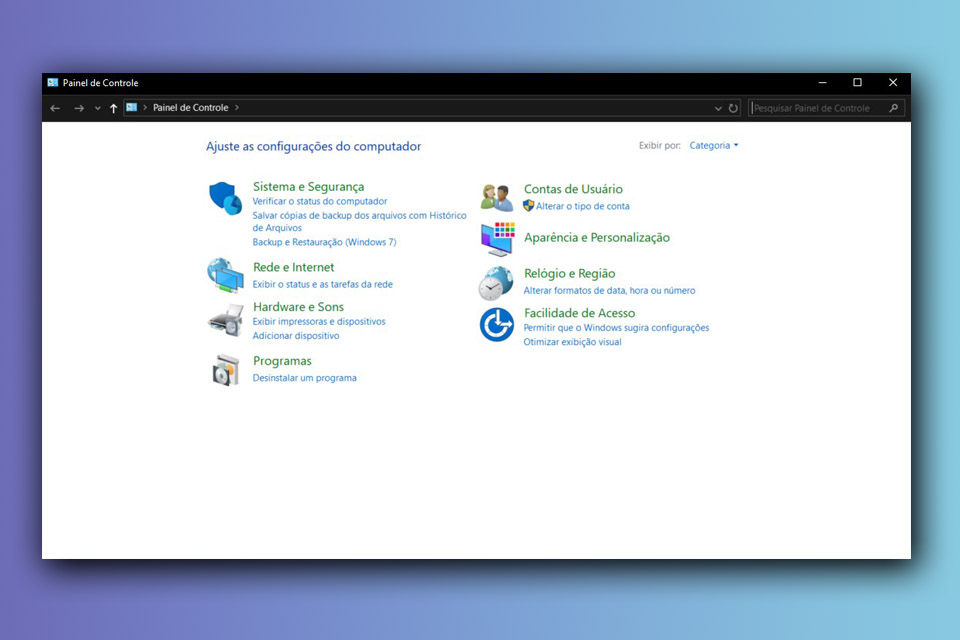Expand the chevron before Painel de Controle breadcrumb
This screenshot has height=640, width=960.
(x=145, y=107)
